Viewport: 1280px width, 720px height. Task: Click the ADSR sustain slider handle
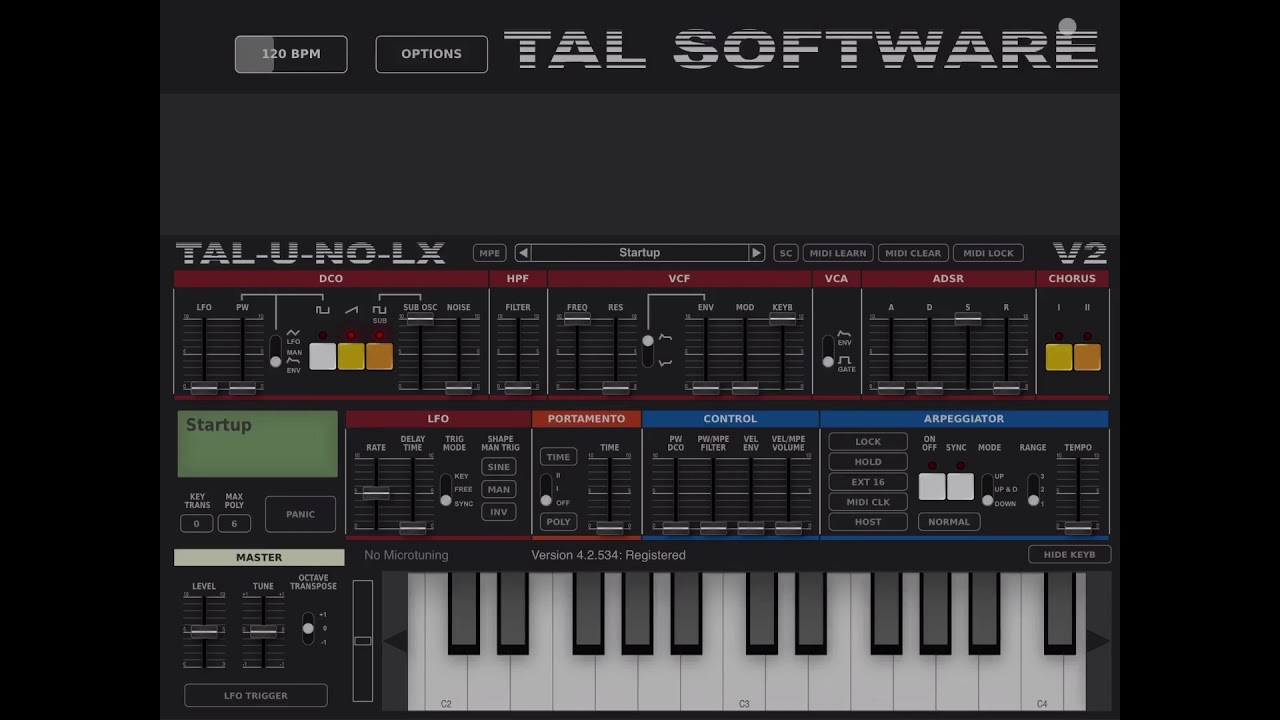[x=967, y=319]
